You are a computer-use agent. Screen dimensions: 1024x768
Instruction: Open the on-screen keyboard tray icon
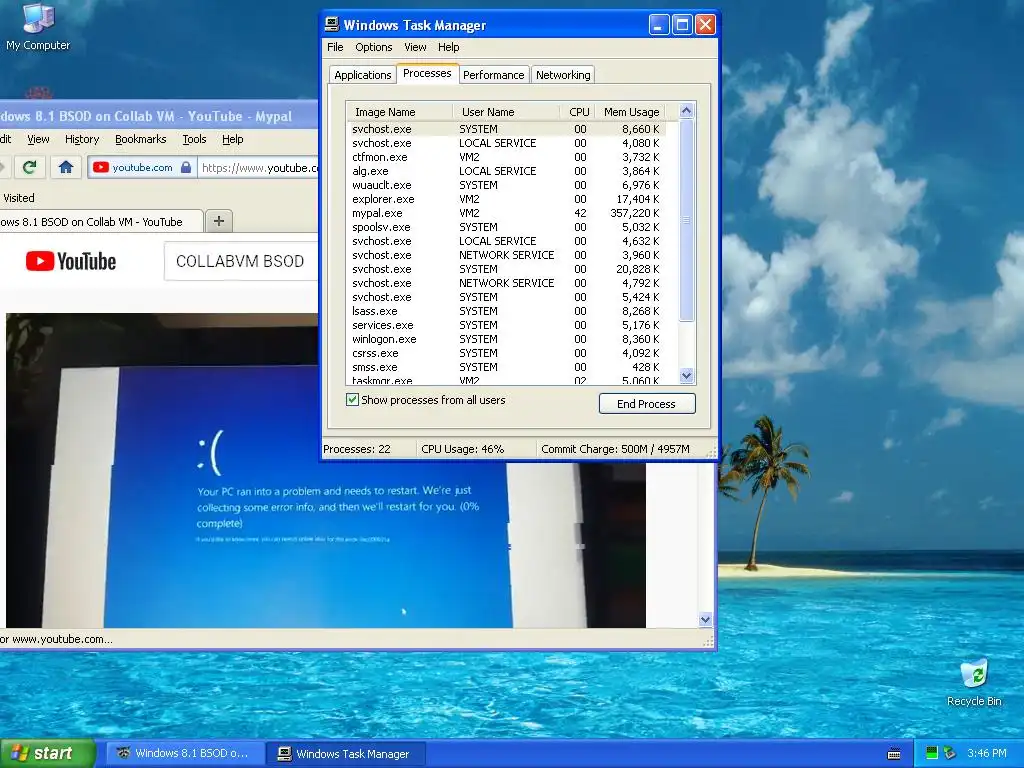894,754
